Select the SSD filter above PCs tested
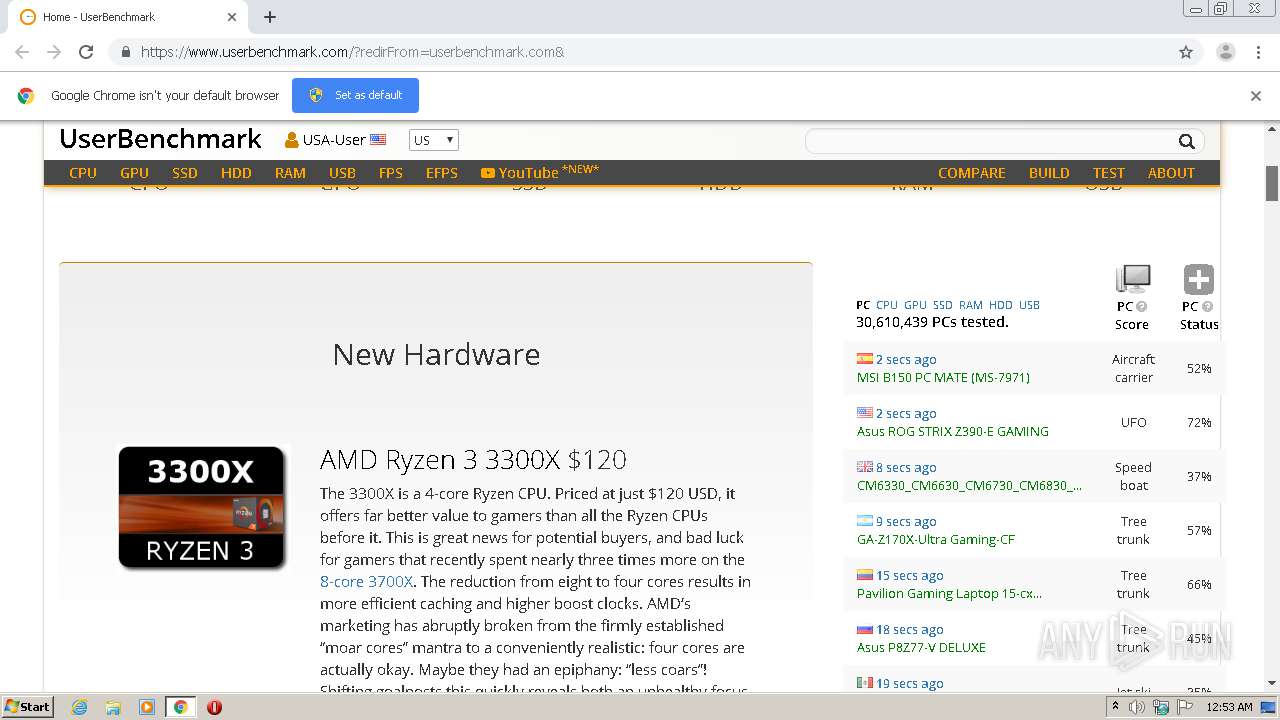 (943, 305)
